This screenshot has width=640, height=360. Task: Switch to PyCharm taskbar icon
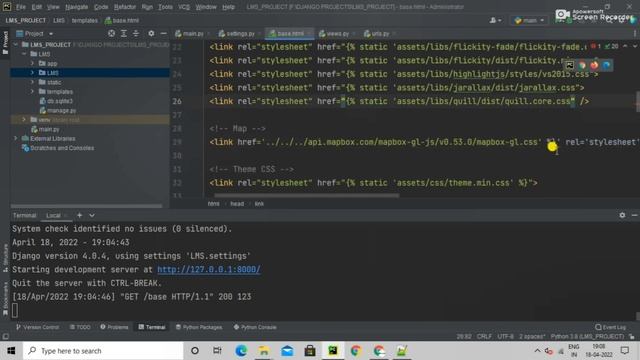pyautogui.click(x=333, y=351)
